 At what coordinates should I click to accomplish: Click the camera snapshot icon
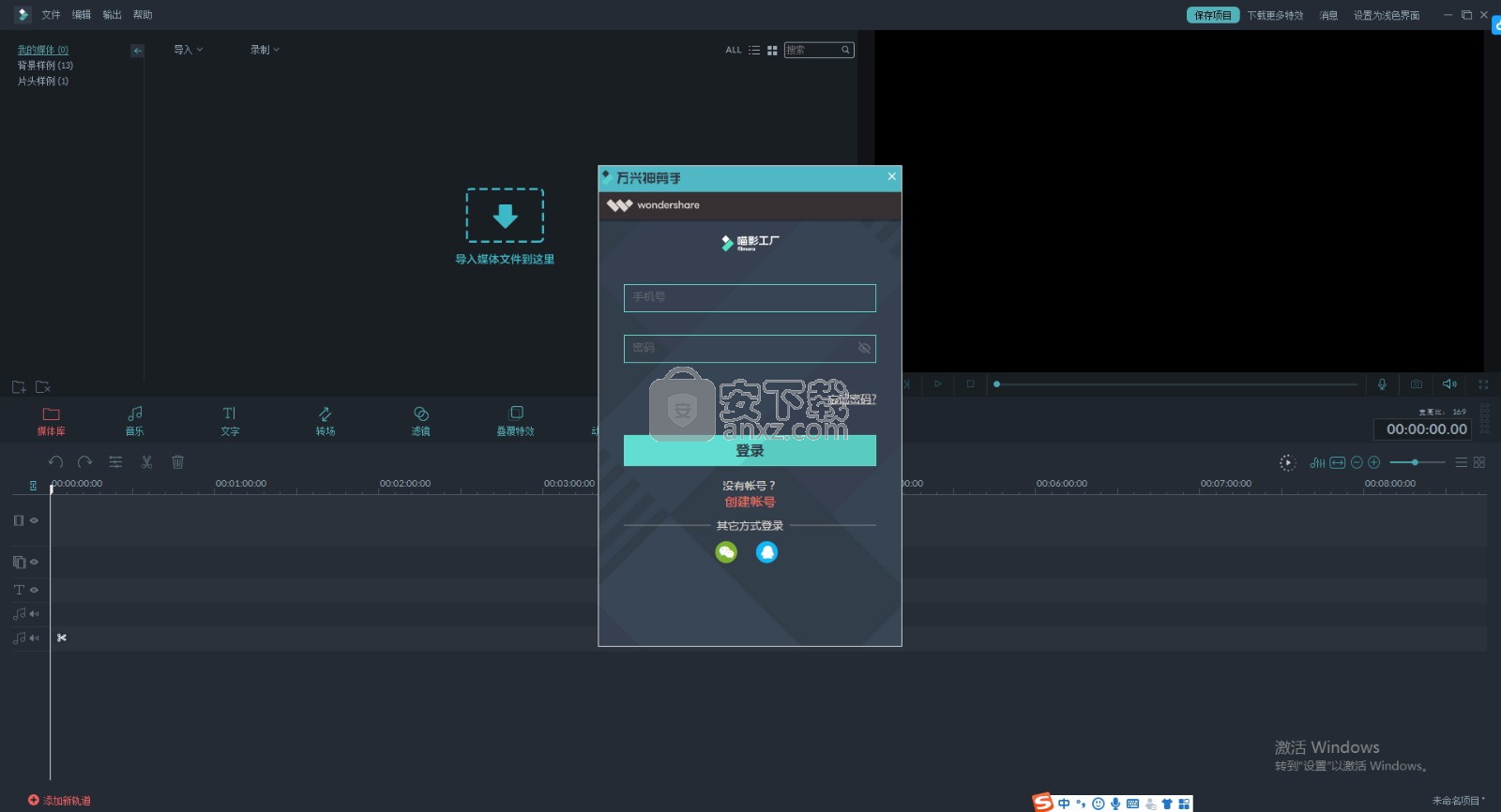1417,384
